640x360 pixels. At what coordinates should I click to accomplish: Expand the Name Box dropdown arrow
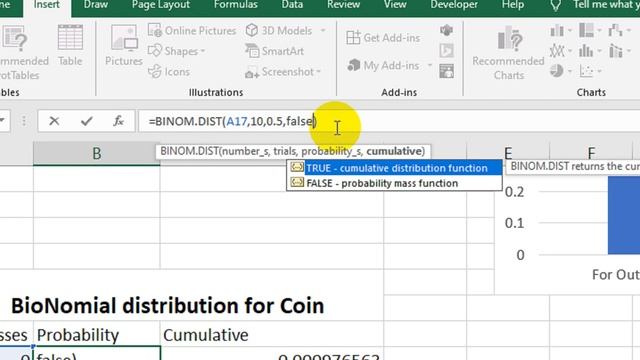tap(3, 121)
